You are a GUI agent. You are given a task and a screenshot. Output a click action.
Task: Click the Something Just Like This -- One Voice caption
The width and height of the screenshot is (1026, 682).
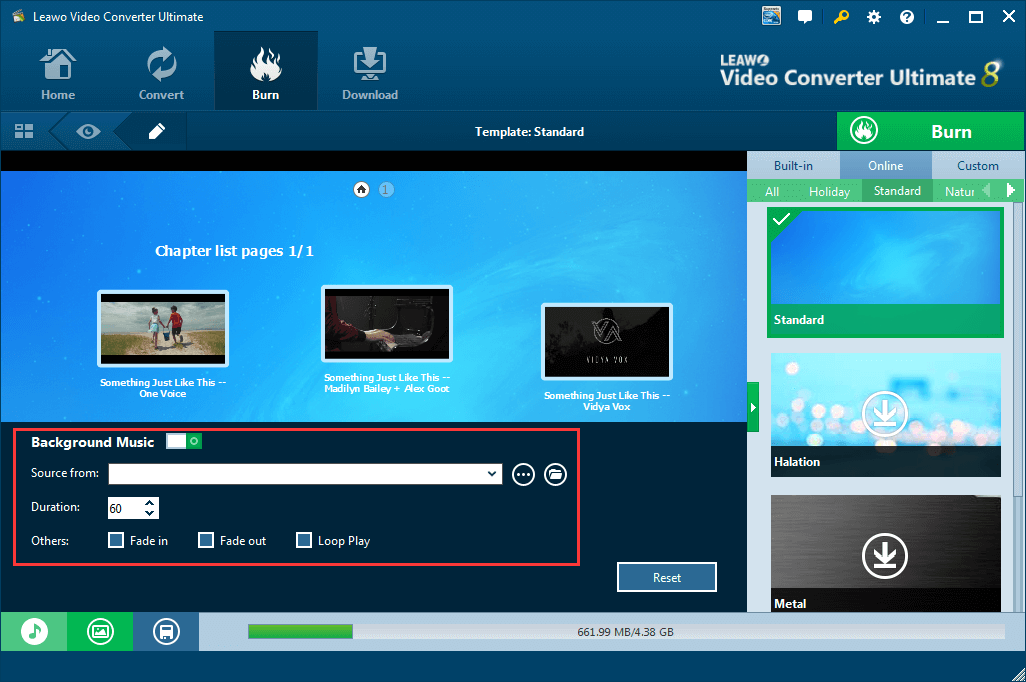click(x=163, y=388)
